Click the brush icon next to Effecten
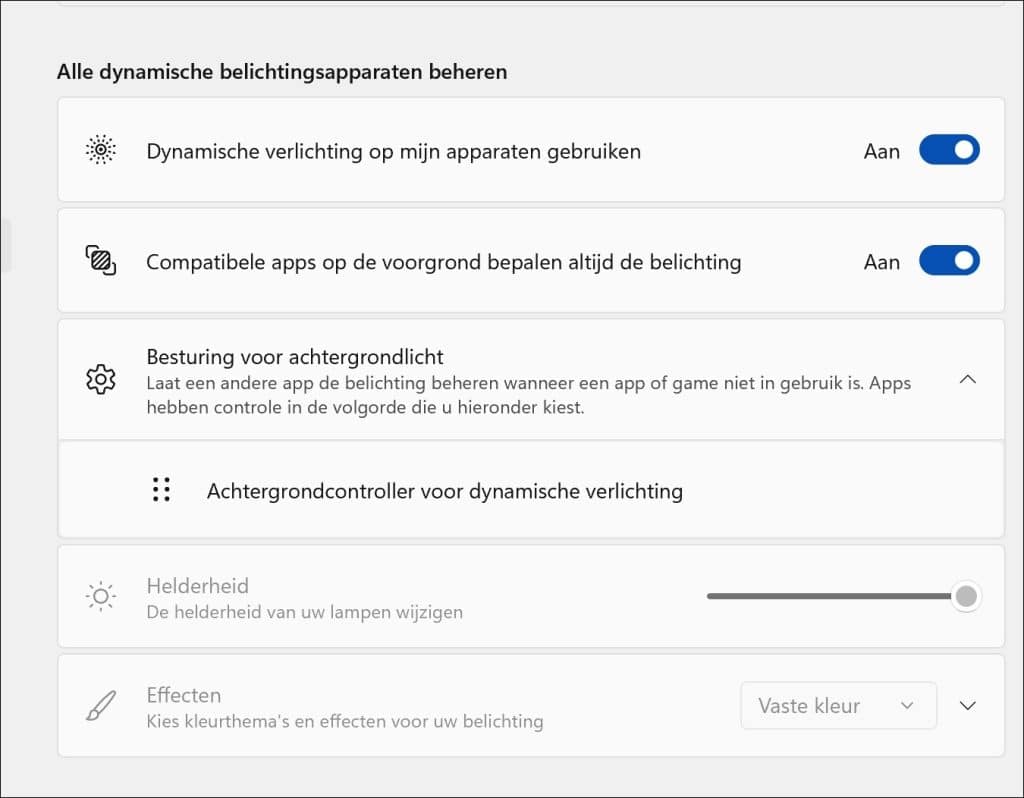The width and height of the screenshot is (1024, 798). (100, 705)
